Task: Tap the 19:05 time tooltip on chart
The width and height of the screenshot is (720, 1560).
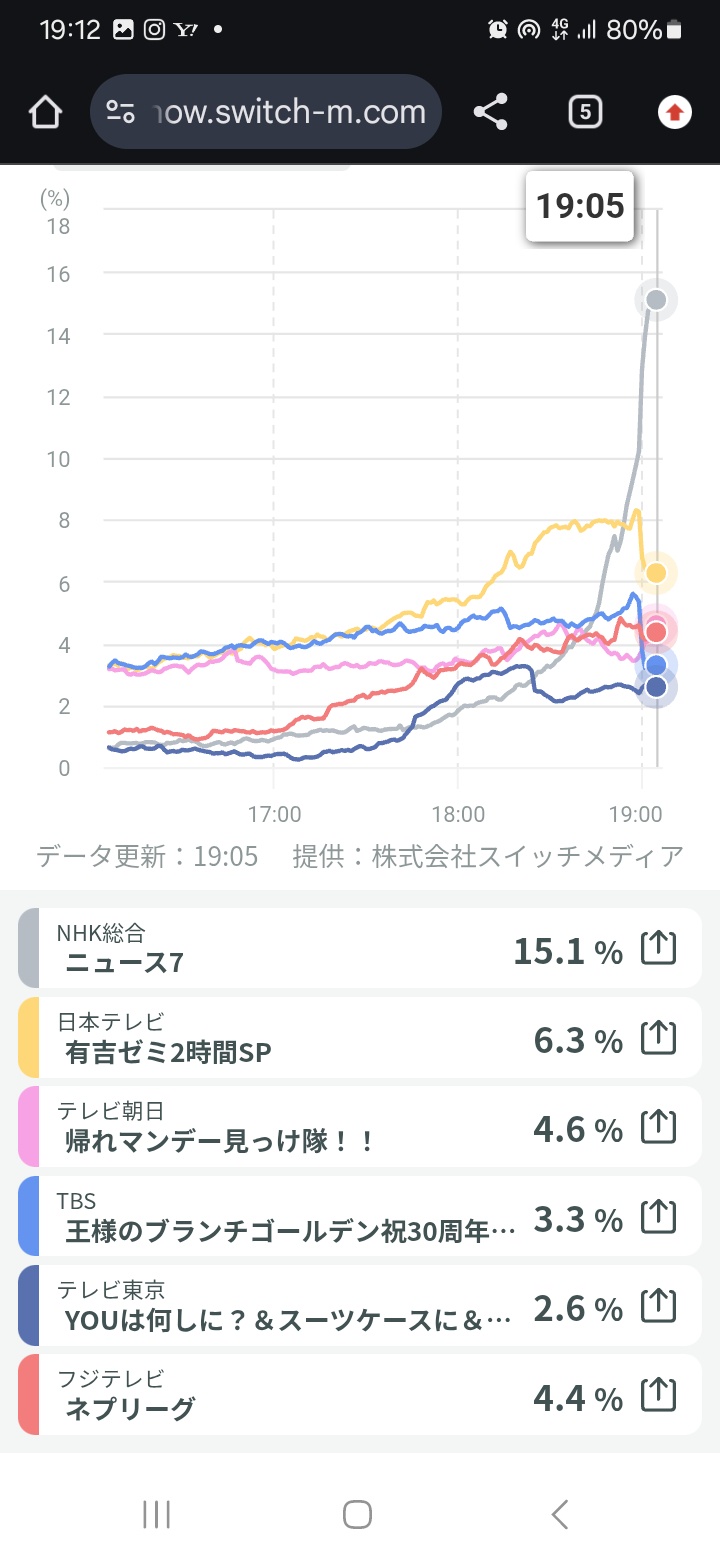Action: tap(580, 206)
